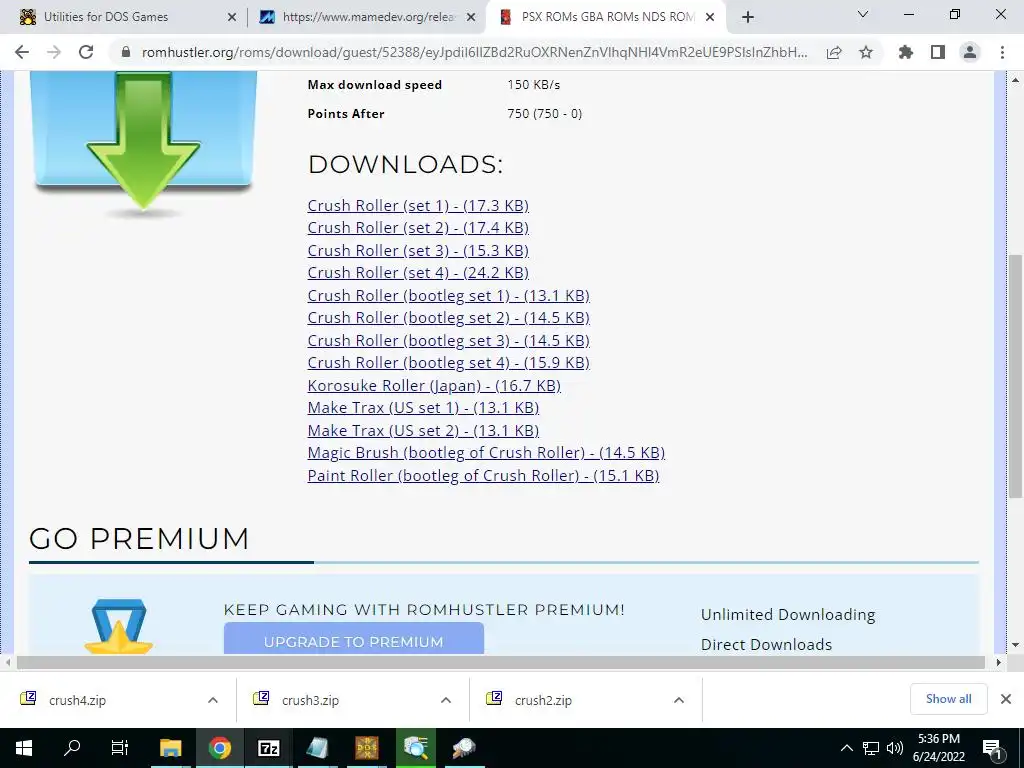Switch to the mamedev.org release tab
The width and height of the screenshot is (1024, 768).
[367, 17]
